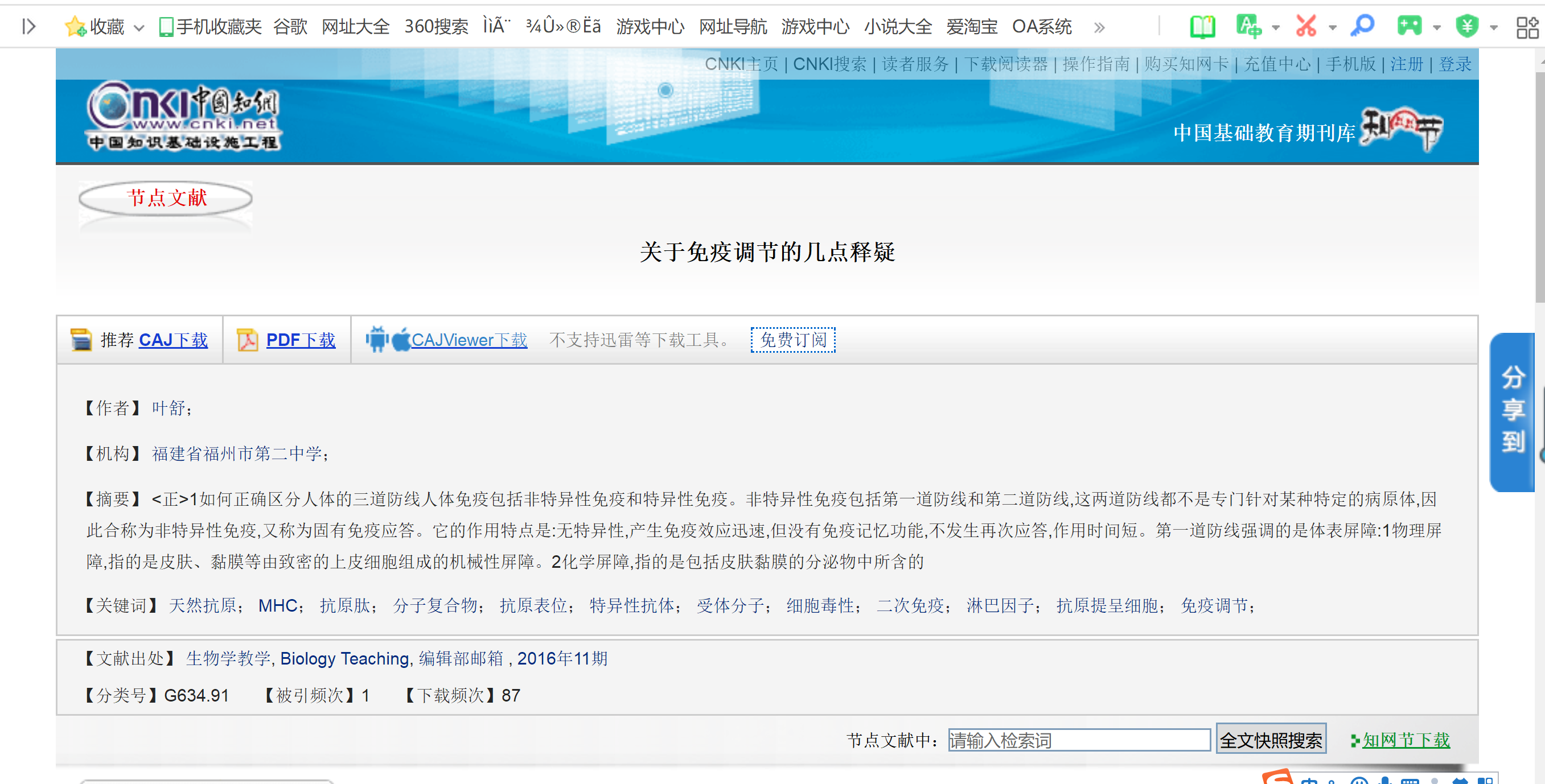Click the blue magnifier search icon
This screenshot has height=784, width=1545.
(x=1362, y=26)
